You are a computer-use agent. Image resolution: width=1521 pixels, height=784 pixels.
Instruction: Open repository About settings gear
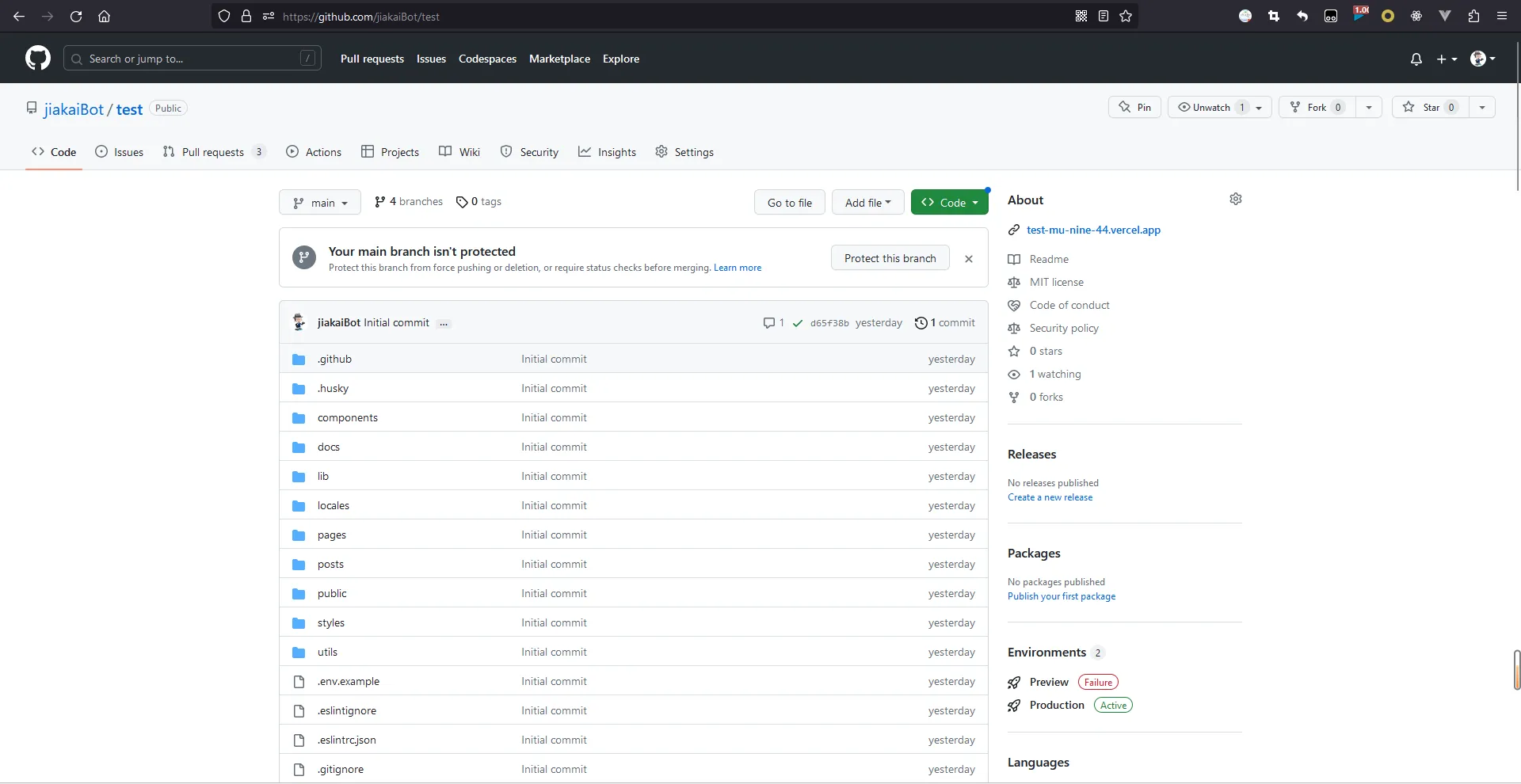(x=1236, y=199)
